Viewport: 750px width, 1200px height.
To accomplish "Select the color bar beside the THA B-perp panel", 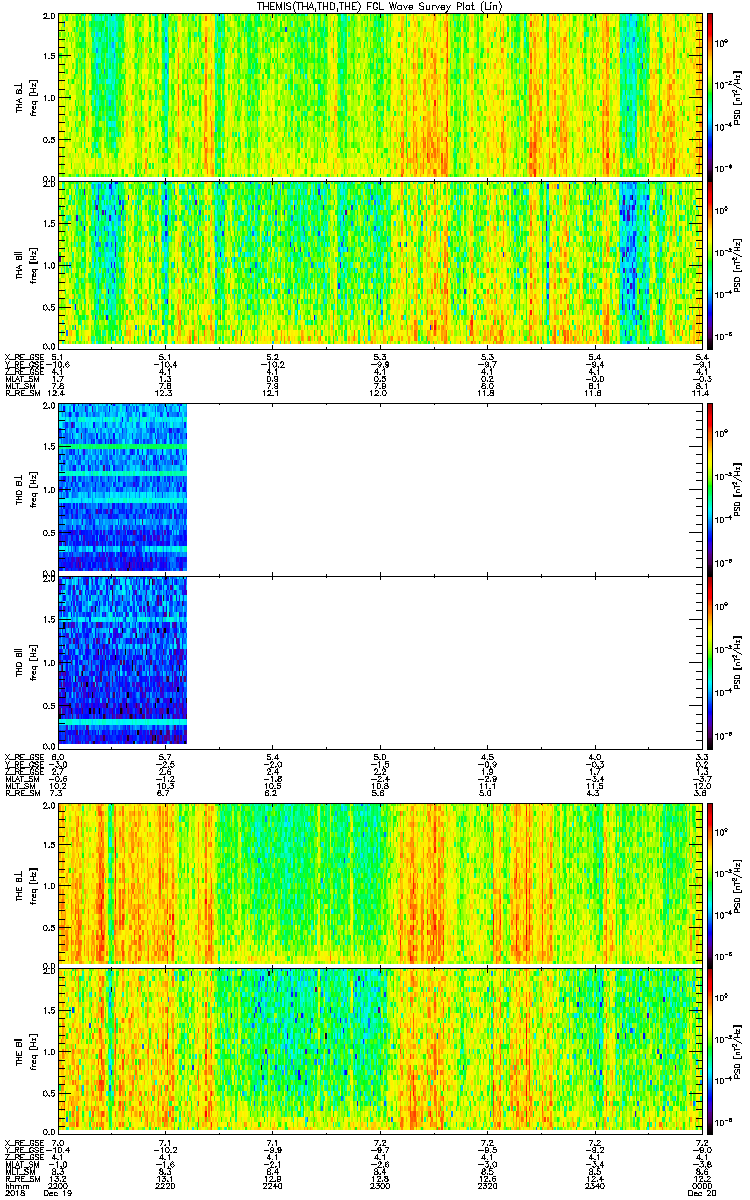I will pos(709,95).
